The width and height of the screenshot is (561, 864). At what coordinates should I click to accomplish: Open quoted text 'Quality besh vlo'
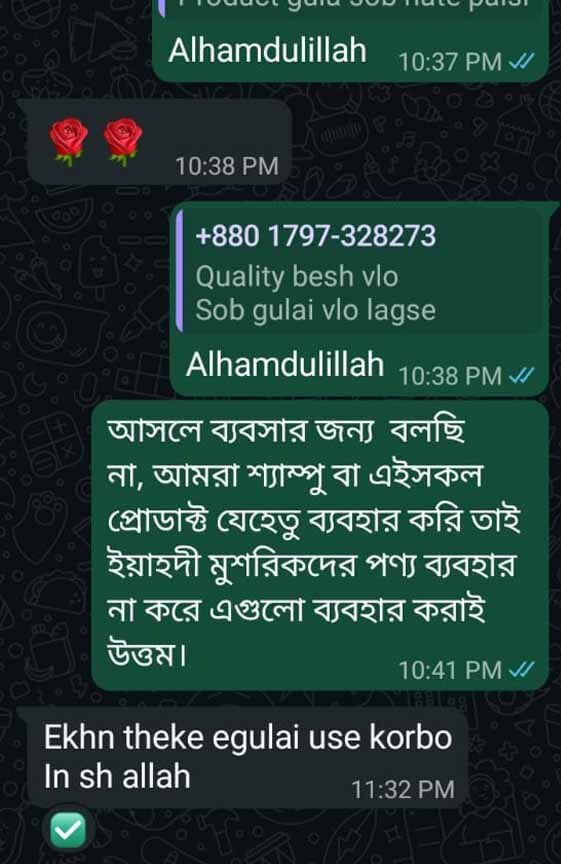(x=296, y=276)
